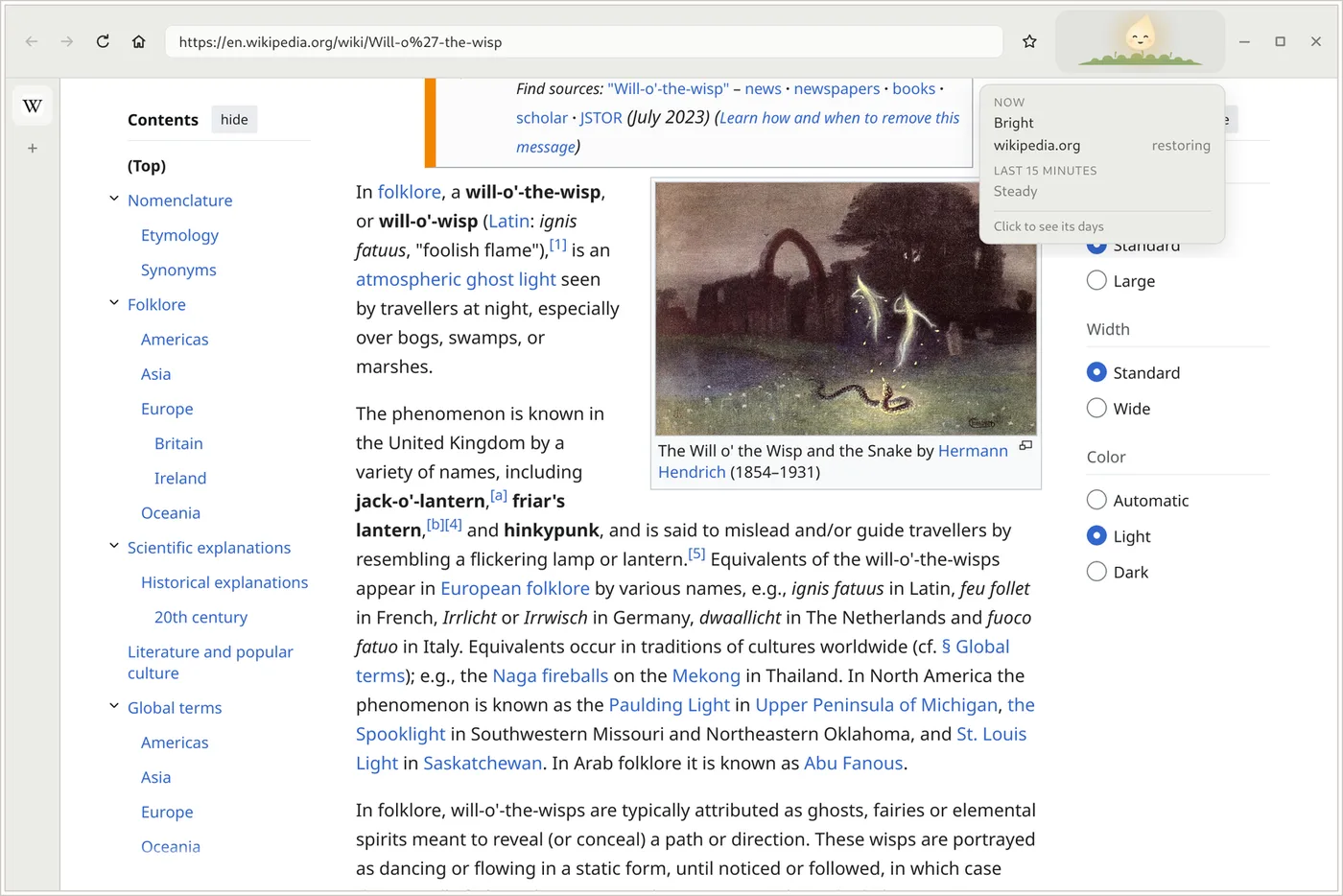Open a new tab with the plus icon
The width and height of the screenshot is (1343, 896).
pos(33,149)
